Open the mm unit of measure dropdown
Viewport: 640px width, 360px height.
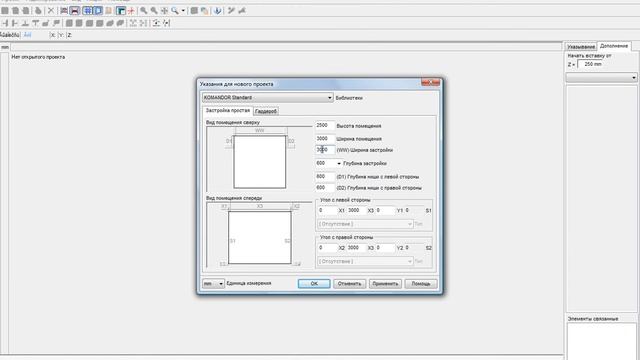click(x=213, y=283)
